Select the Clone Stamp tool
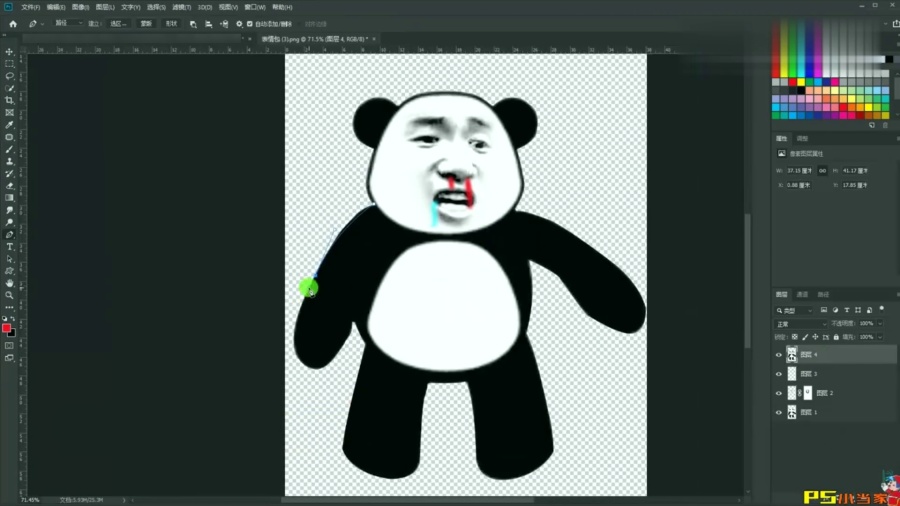 (x=9, y=161)
